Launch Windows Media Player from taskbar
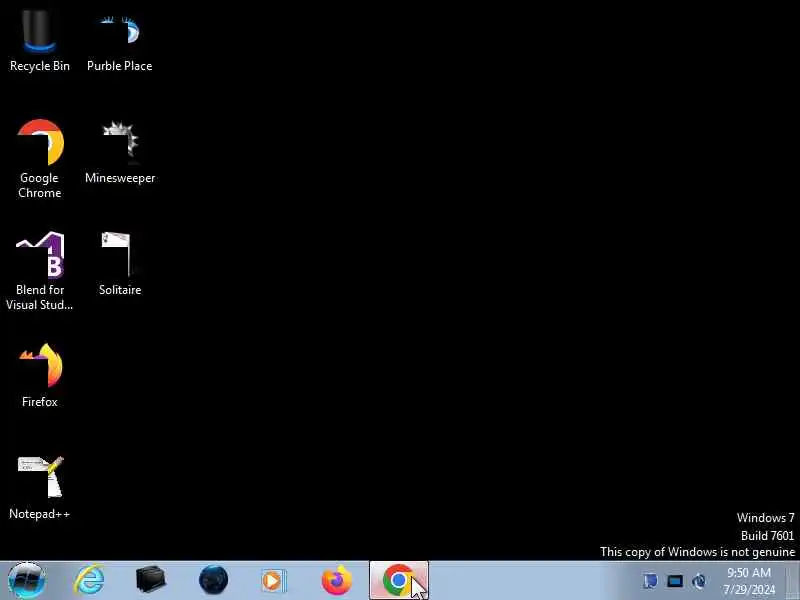This screenshot has width=800, height=600. 274,581
